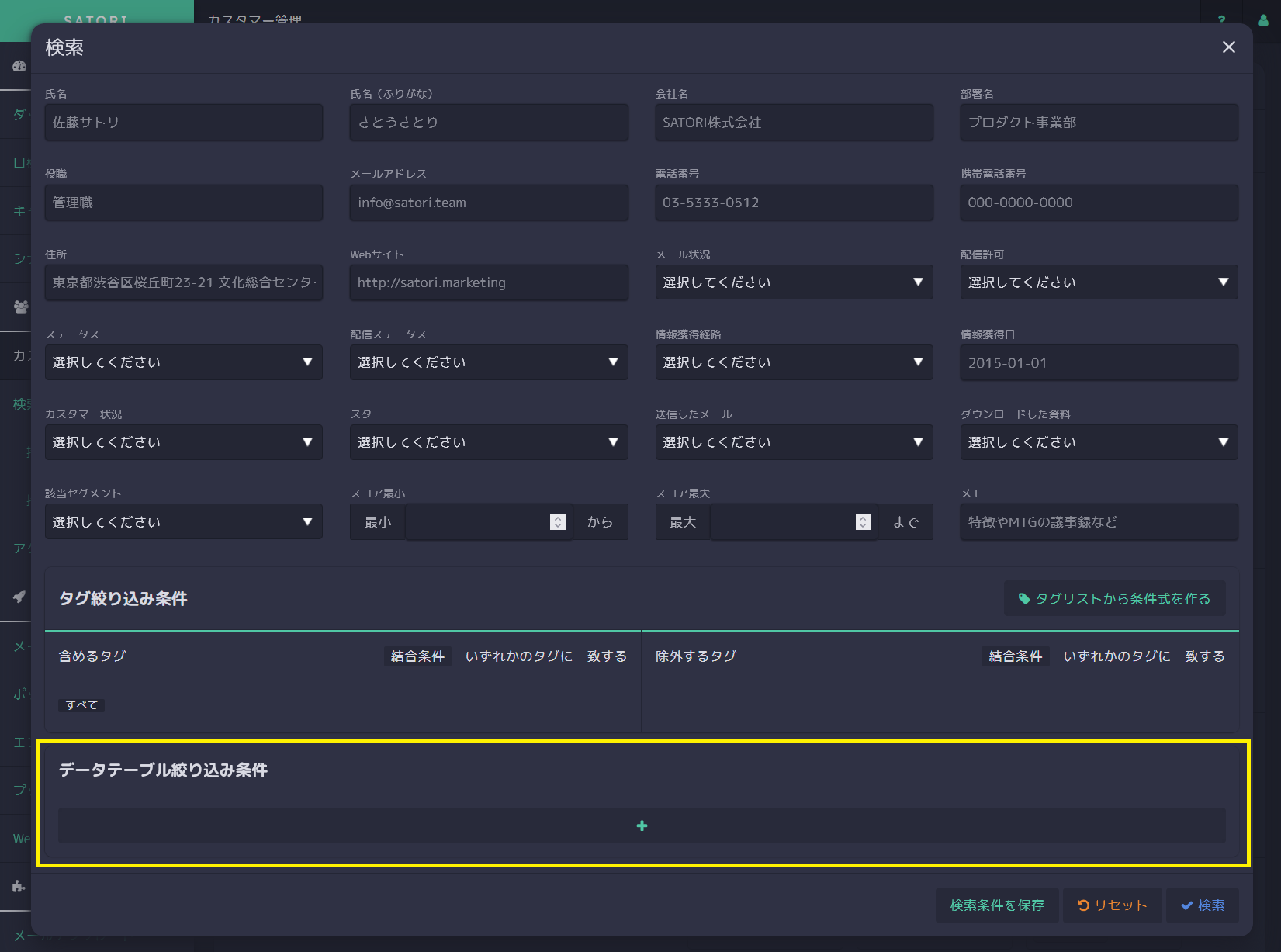Click the メモ input field
This screenshot has height=952, width=1281.
[1099, 522]
